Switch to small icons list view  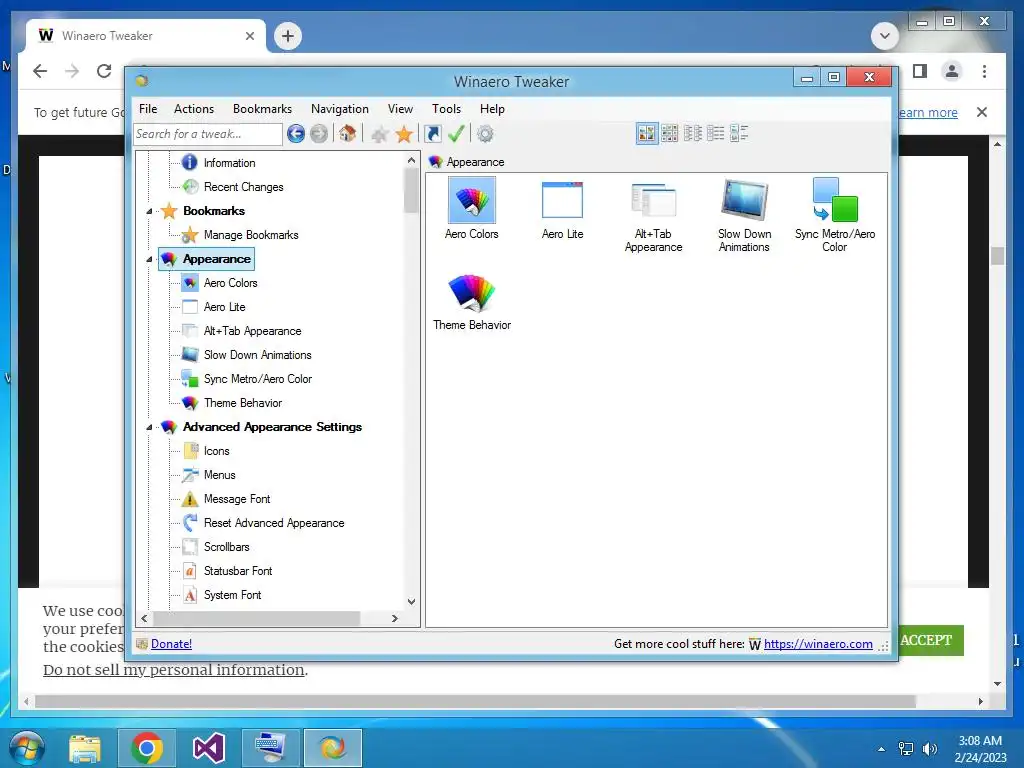(x=693, y=134)
